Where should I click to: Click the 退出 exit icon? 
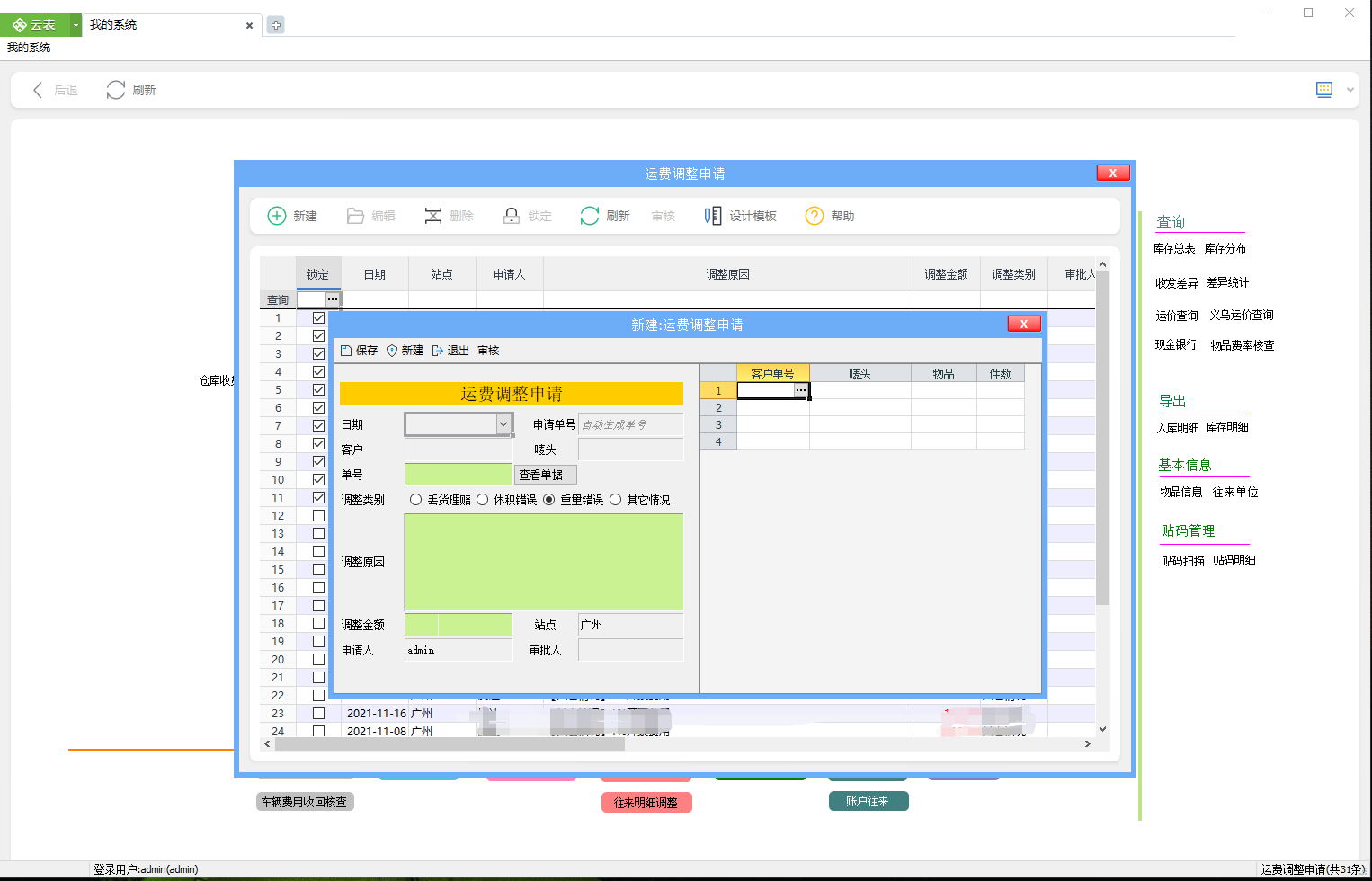tap(438, 351)
